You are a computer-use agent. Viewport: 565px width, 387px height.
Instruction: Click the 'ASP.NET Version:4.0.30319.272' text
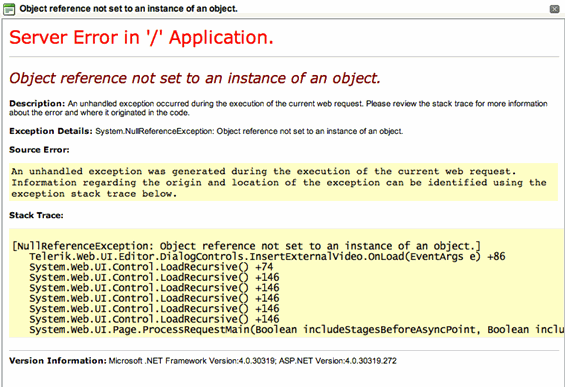[x=338, y=361]
